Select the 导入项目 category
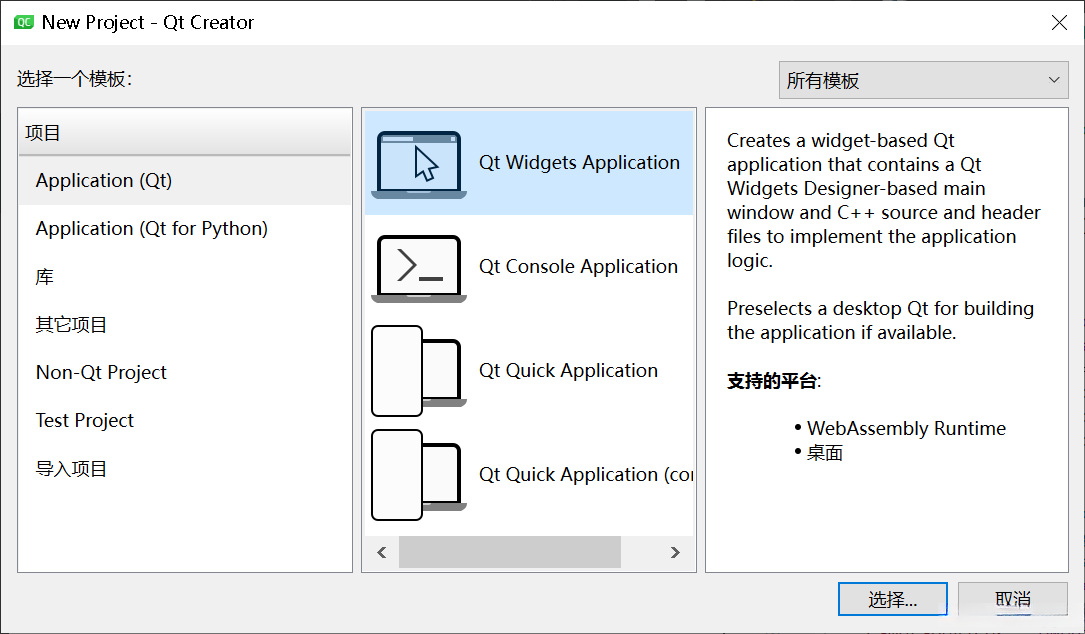This screenshot has width=1085, height=634. (x=185, y=469)
